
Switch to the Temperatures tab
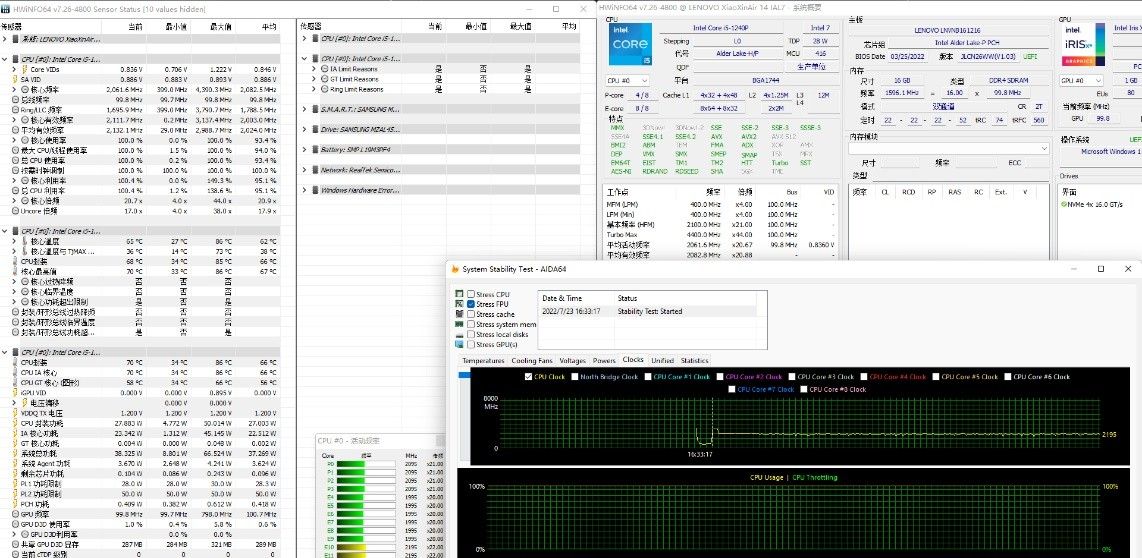click(x=484, y=361)
